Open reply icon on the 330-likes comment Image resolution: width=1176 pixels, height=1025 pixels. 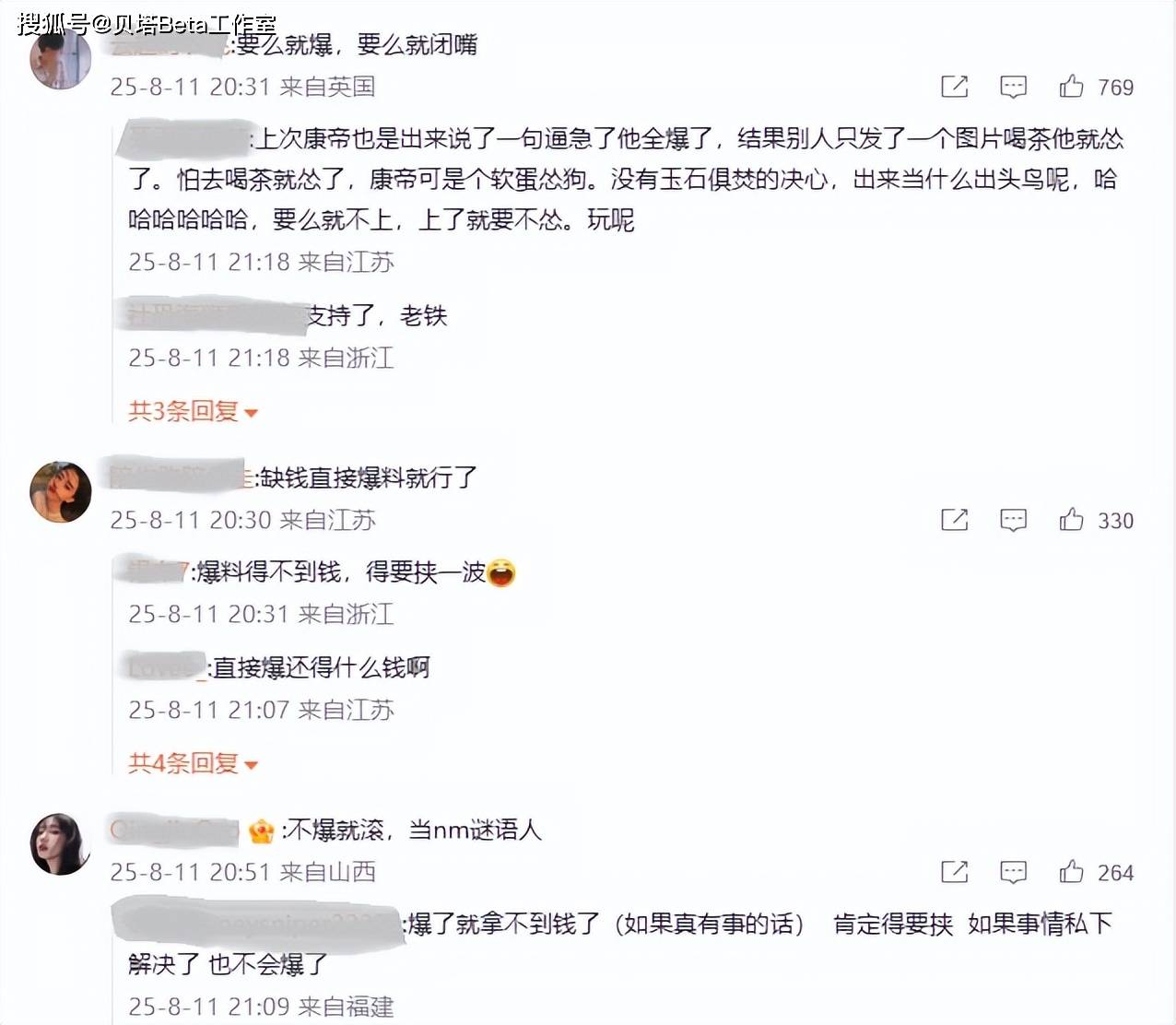[1013, 520]
